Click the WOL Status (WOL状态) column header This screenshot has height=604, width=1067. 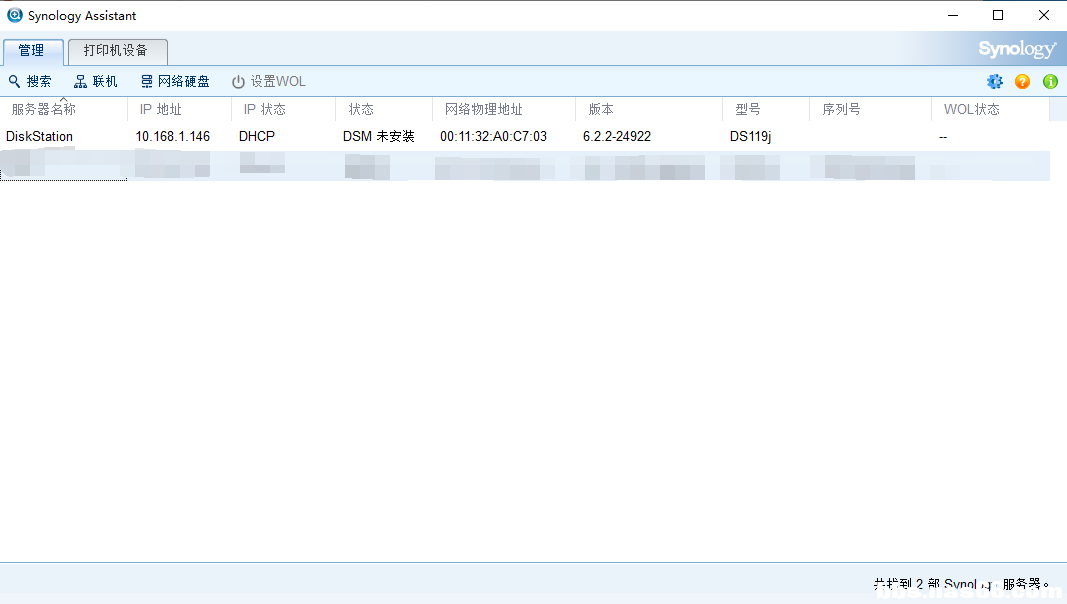coord(971,110)
